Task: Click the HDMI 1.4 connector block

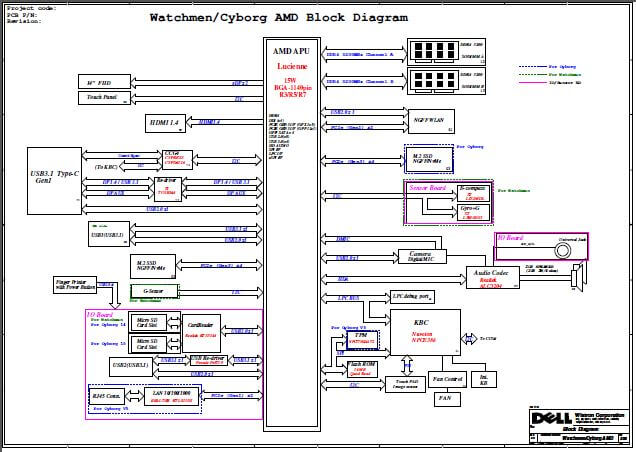Action: coord(163,123)
